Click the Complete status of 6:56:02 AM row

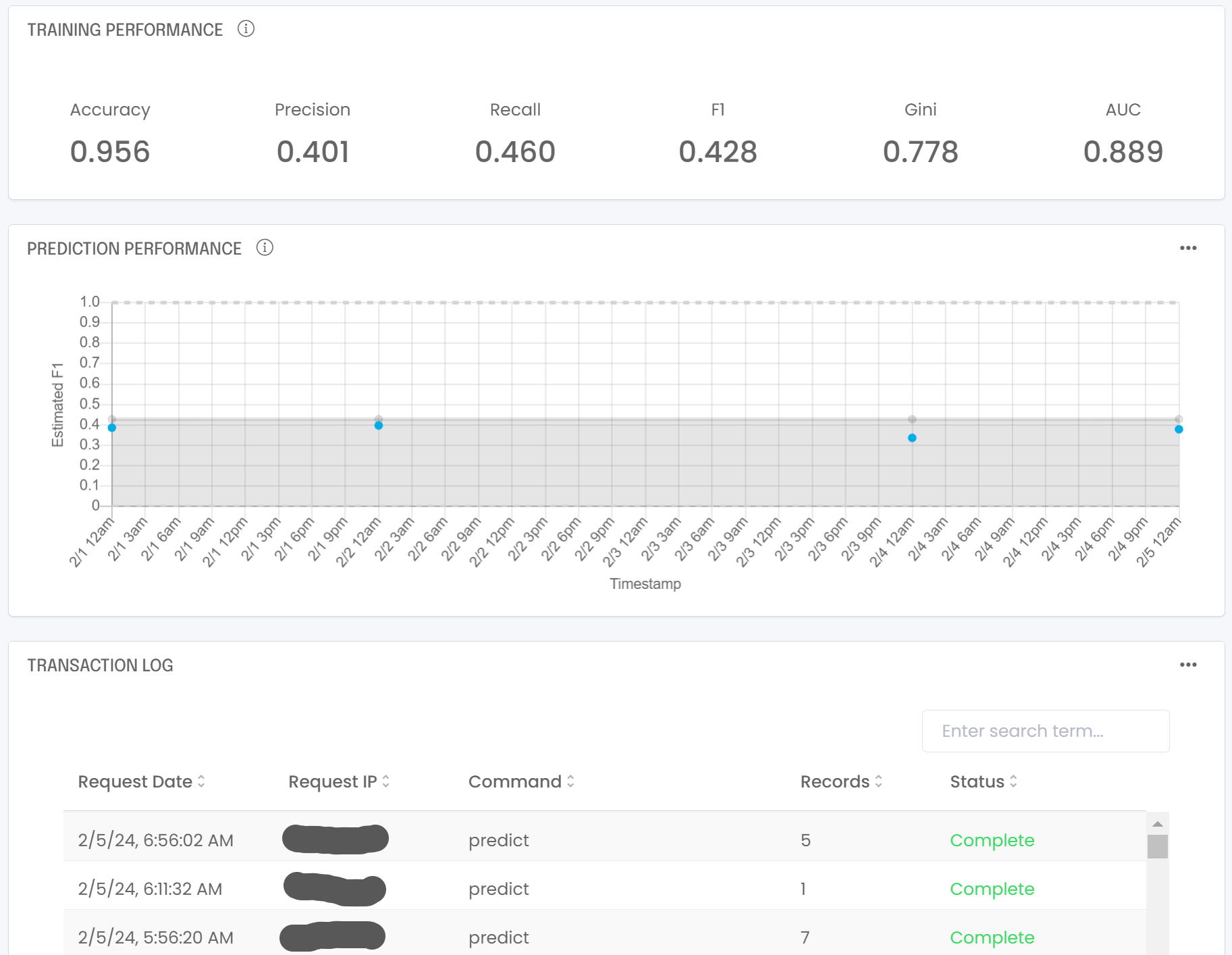[x=992, y=840]
